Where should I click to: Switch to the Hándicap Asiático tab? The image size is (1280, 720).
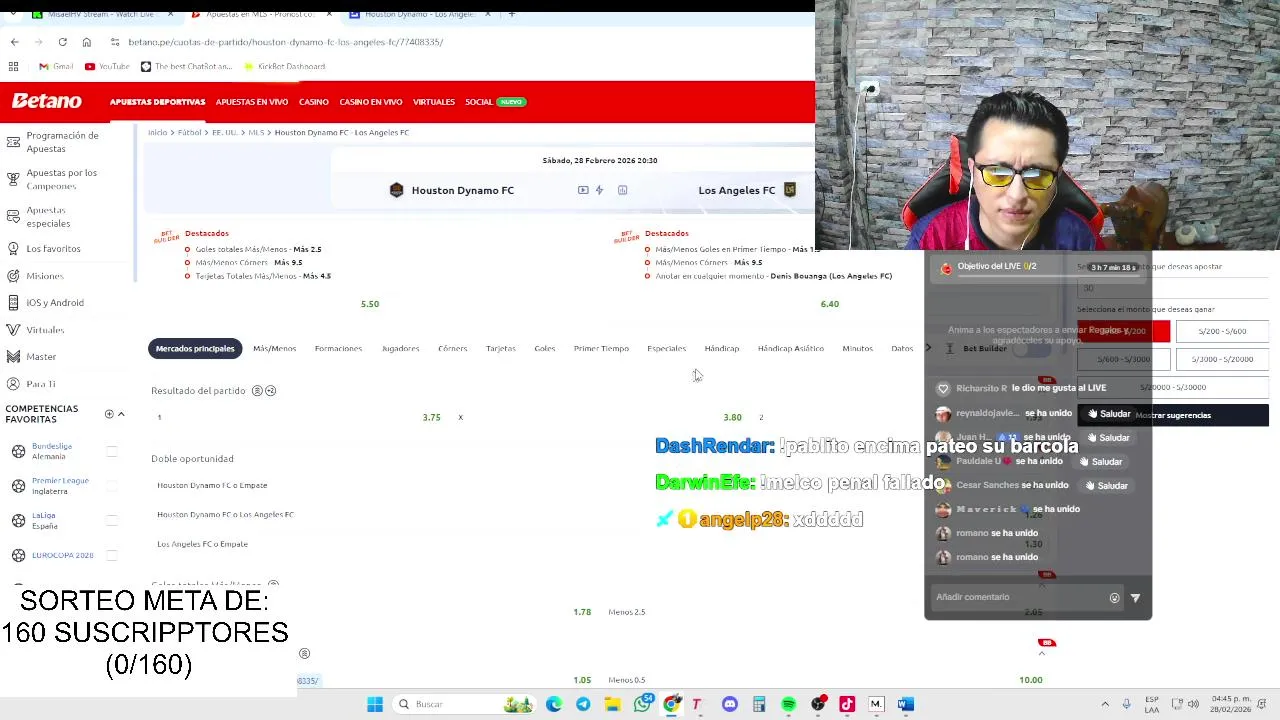[791, 348]
